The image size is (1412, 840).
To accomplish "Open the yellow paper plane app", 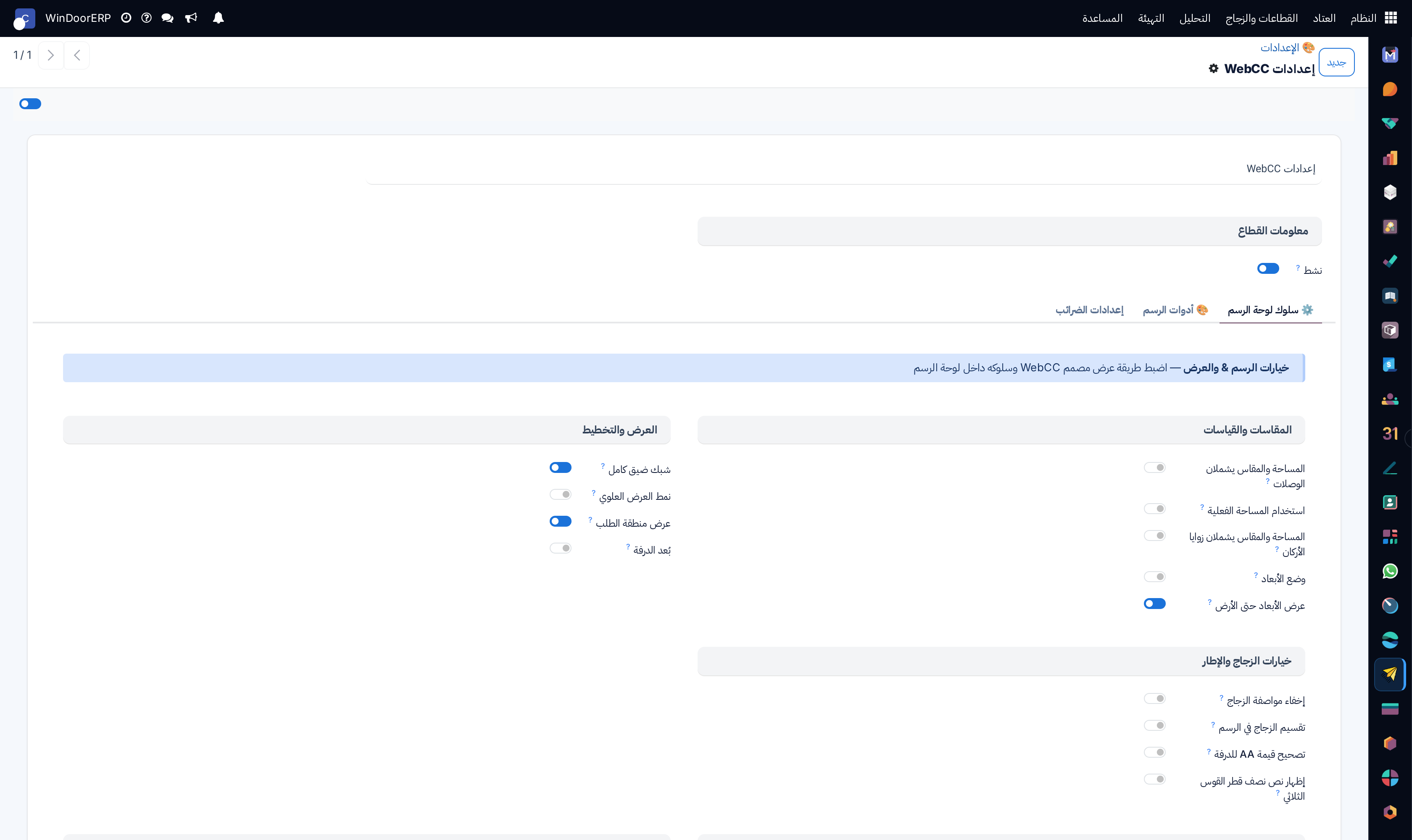I will point(1390,674).
